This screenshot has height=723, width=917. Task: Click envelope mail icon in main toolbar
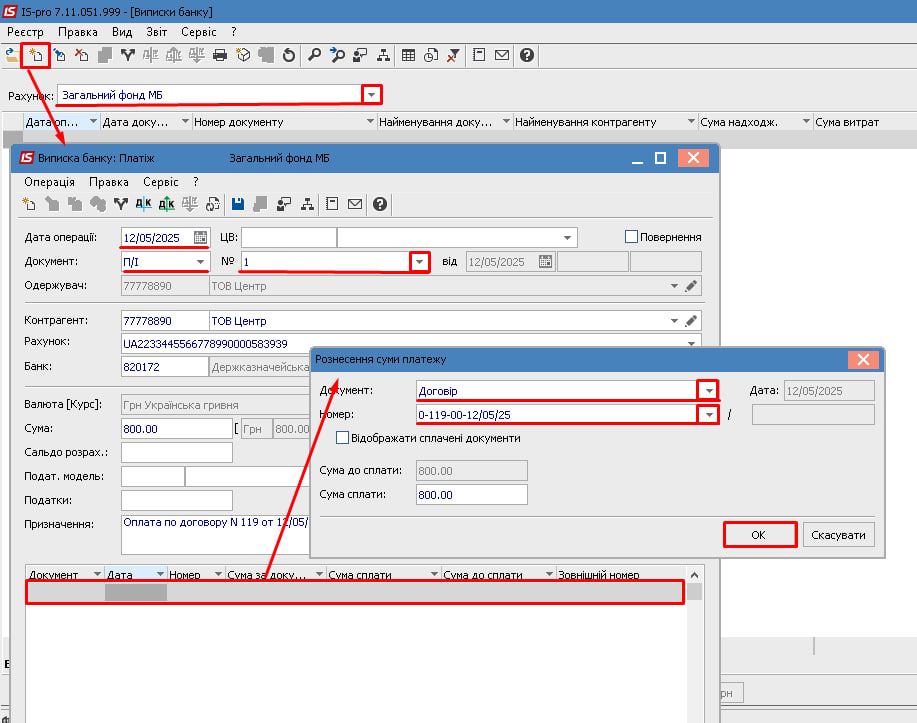(502, 56)
